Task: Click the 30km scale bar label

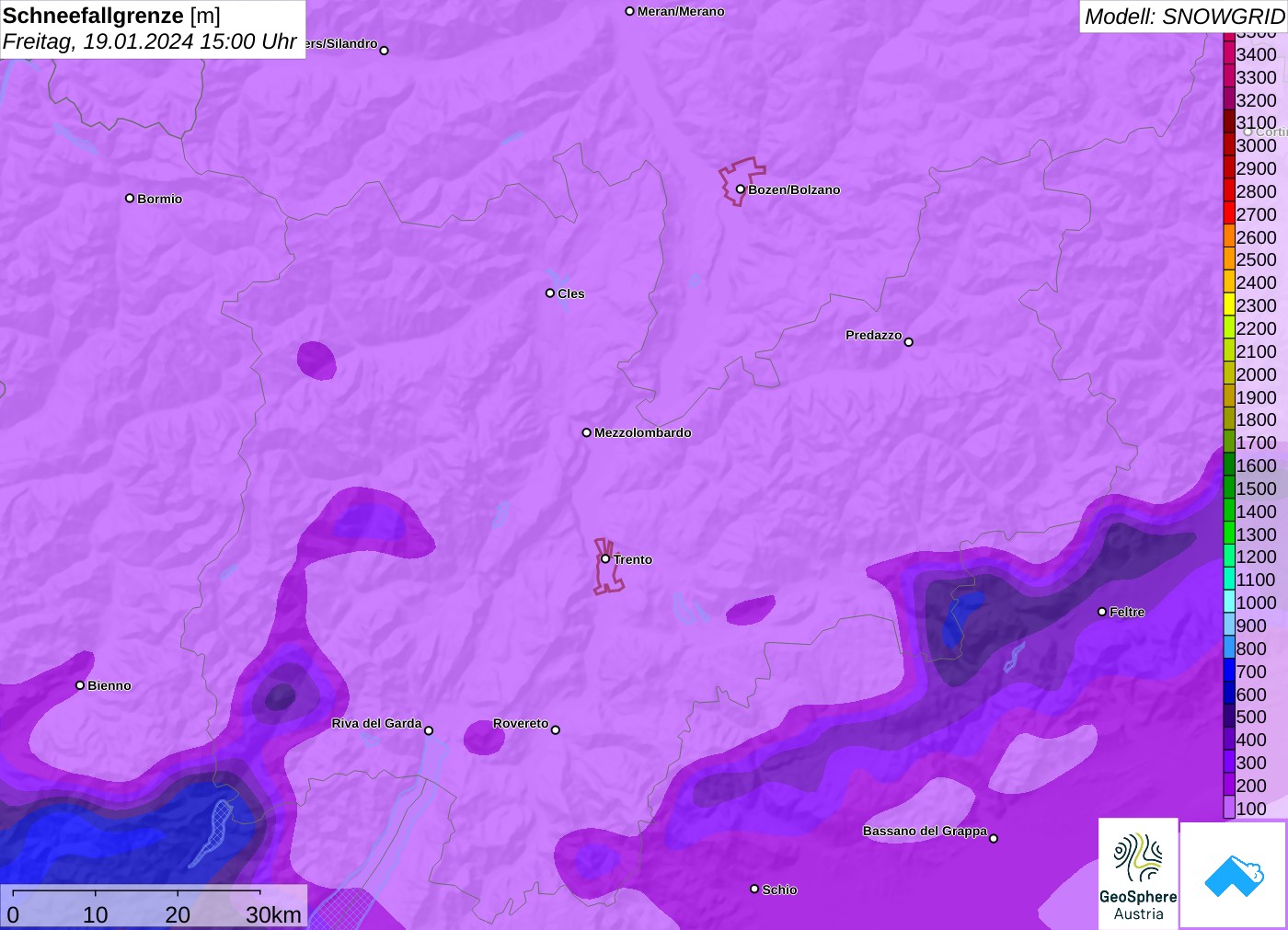Action: click(273, 914)
